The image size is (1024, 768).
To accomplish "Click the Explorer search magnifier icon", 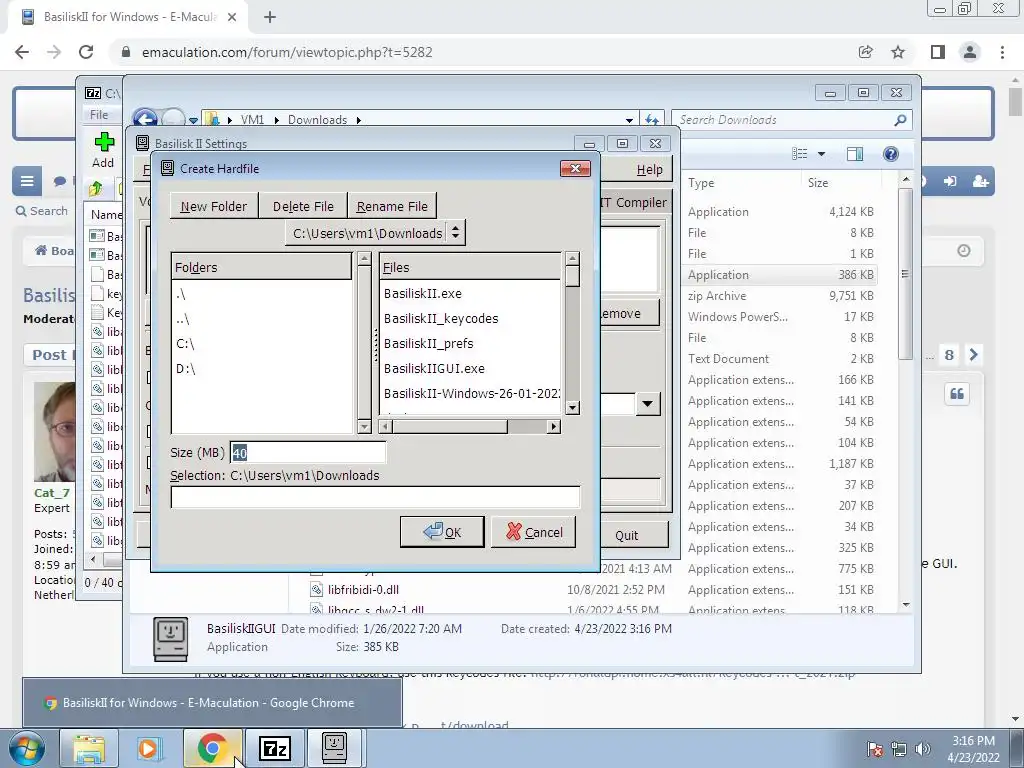I will pyautogui.click(x=901, y=120).
